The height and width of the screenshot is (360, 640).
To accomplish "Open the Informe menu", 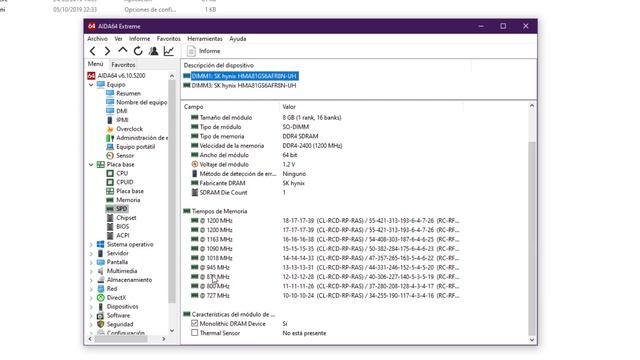I will coord(140,39).
